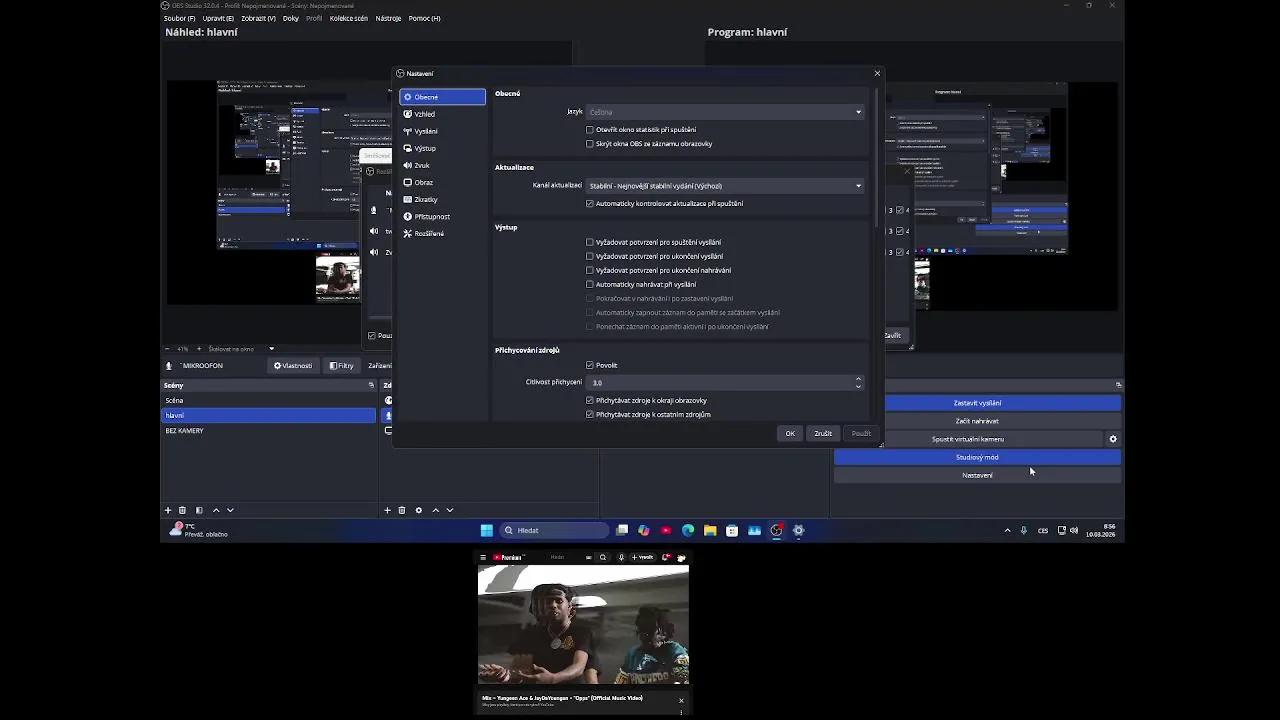Open the Jazyk language dropdown
The width and height of the screenshot is (1280, 720).
point(725,112)
